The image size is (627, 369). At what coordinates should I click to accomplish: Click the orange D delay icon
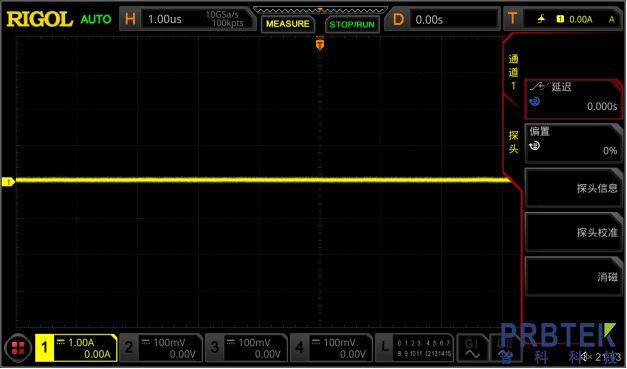coord(398,19)
